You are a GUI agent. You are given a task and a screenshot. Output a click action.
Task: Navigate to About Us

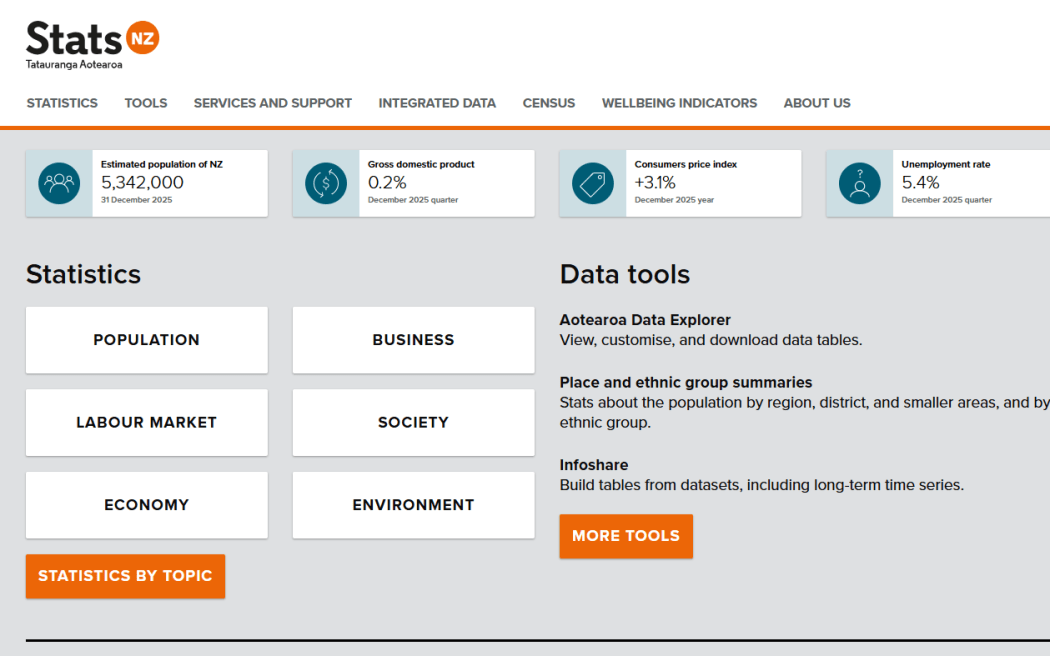tap(817, 103)
